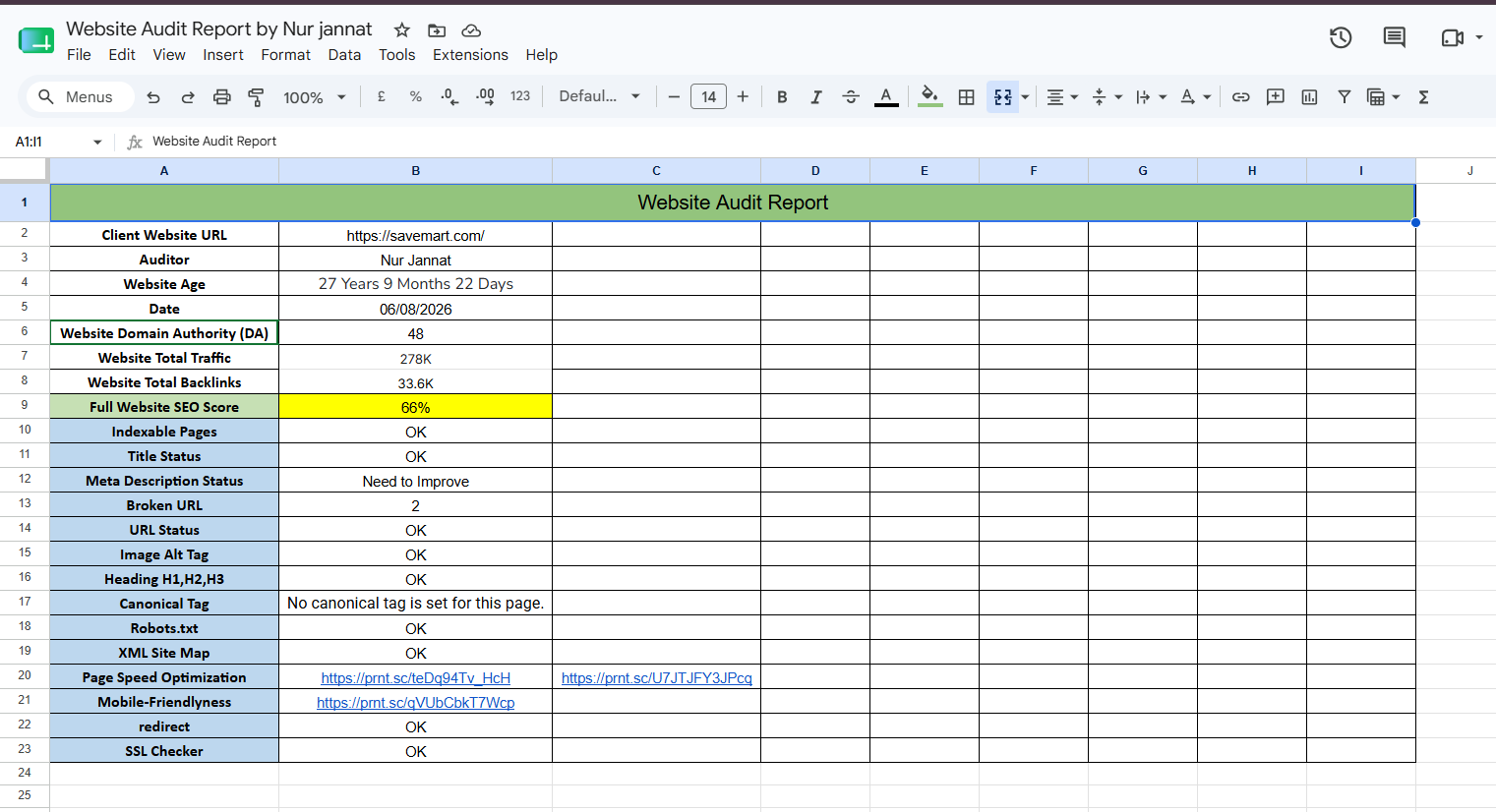Screen dimensions: 1496x812
Task: Open the text wrapping dropdown
Action: pyautogui.click(x=1150, y=96)
